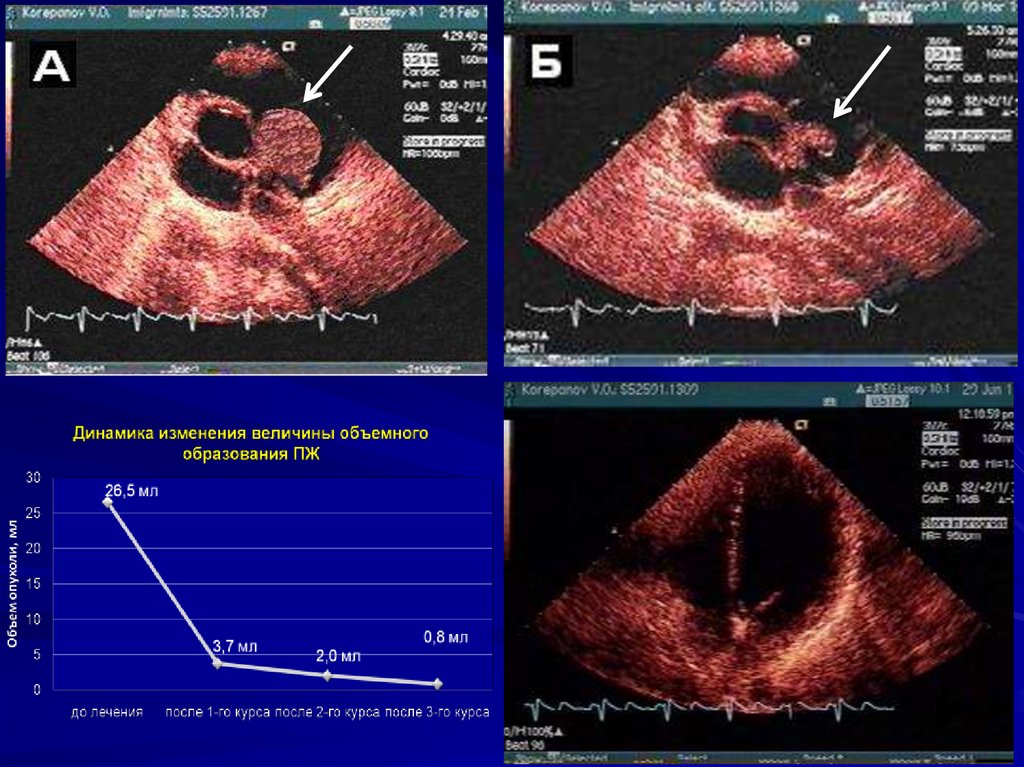Click 'Store in progress' in image Б
This screenshot has height=767, width=1024.
[x=968, y=135]
